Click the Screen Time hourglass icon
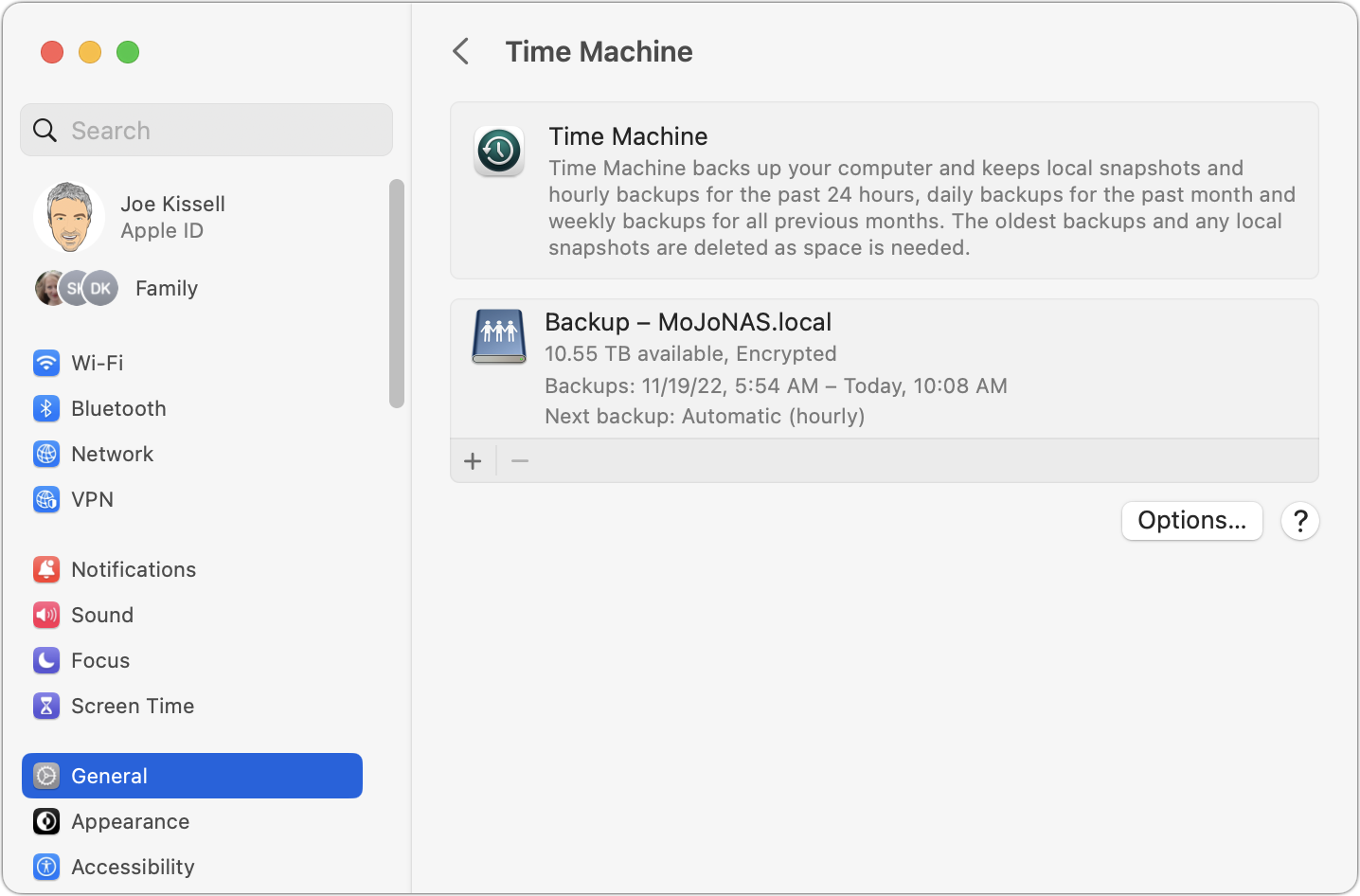 [x=46, y=706]
